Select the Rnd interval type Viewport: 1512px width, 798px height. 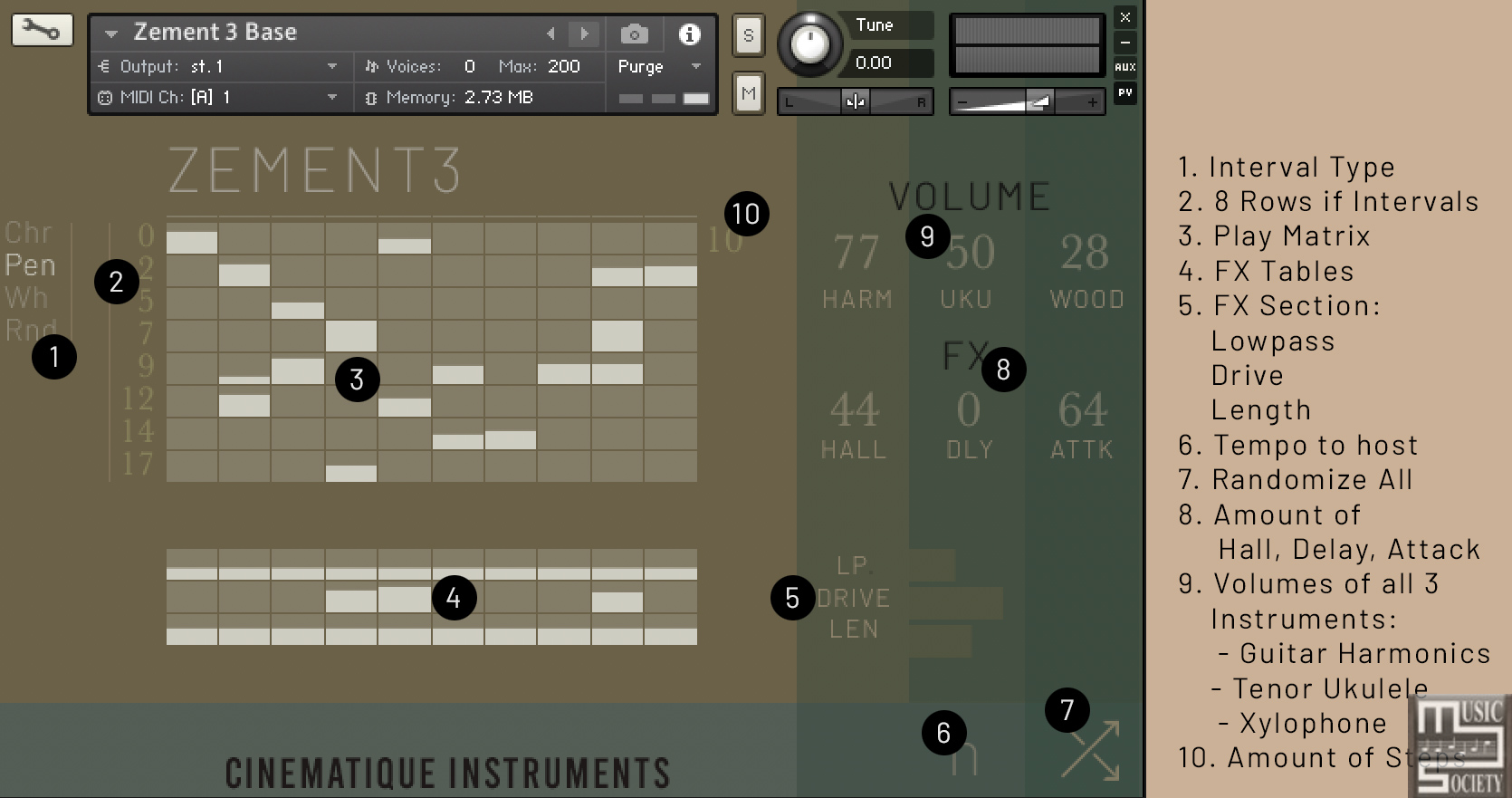31,330
